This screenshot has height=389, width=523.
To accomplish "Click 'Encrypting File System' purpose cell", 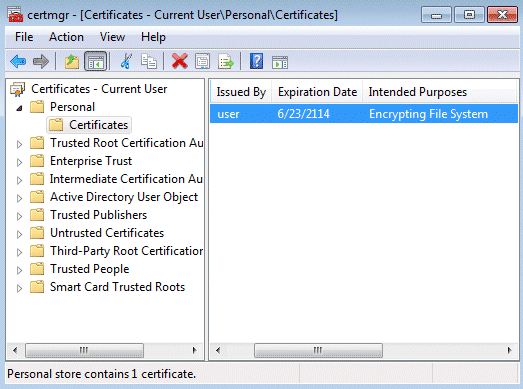I will click(428, 114).
